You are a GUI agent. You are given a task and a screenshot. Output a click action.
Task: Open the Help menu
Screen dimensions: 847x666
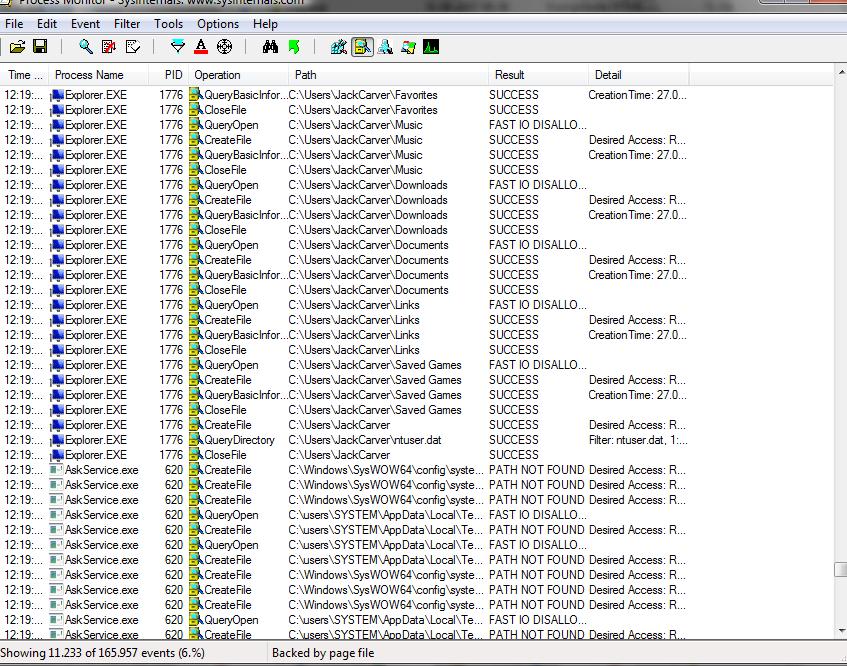[x=265, y=24]
